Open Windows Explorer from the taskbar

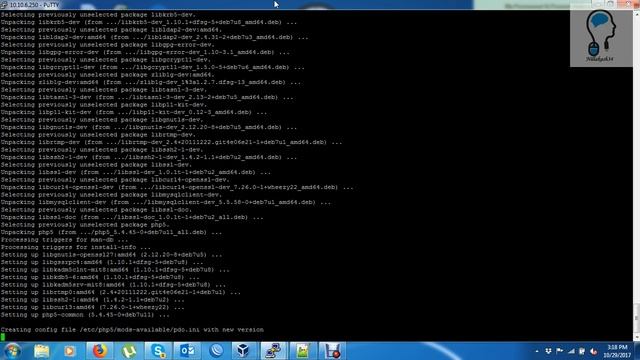(x=42, y=351)
